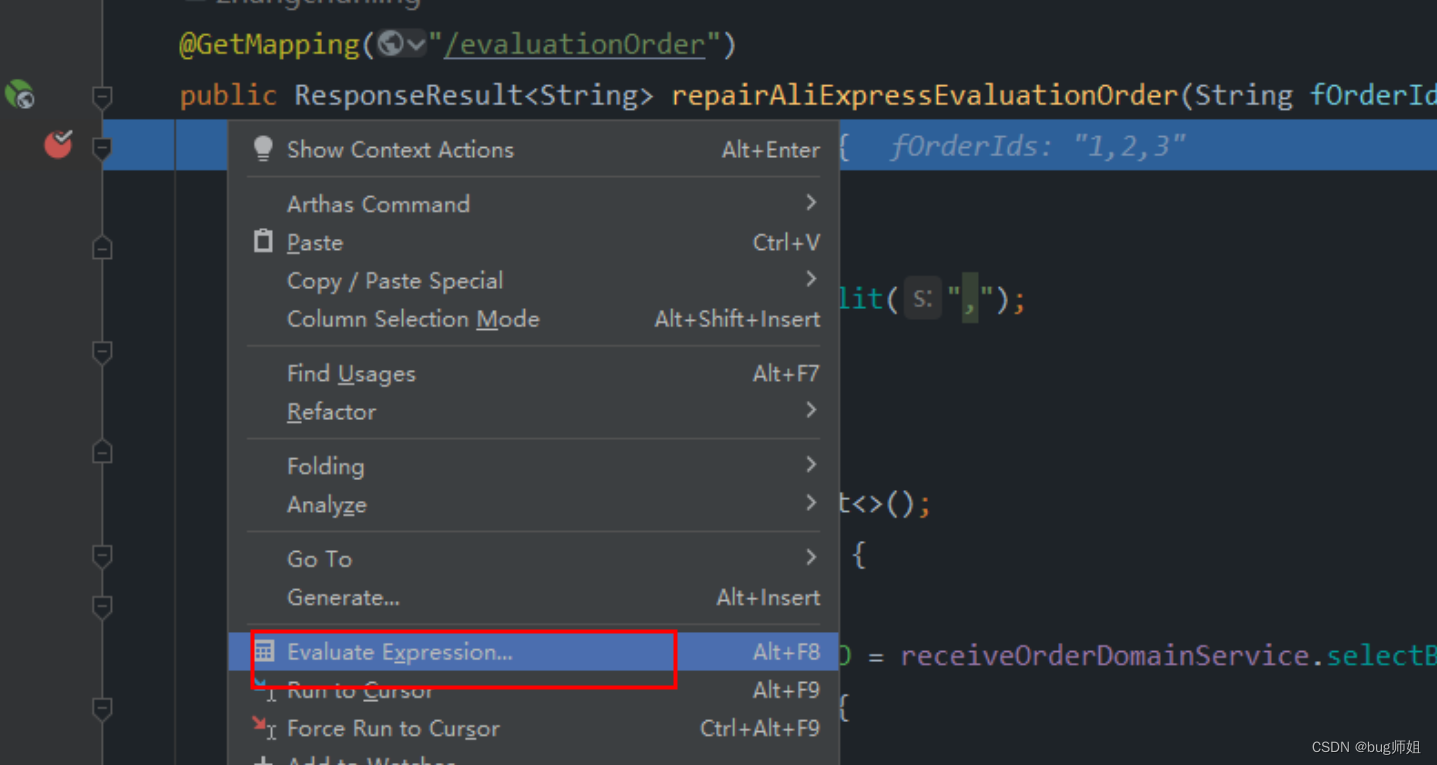The width and height of the screenshot is (1437, 765).
Task: Toggle Column Selection Mode
Action: 413,319
